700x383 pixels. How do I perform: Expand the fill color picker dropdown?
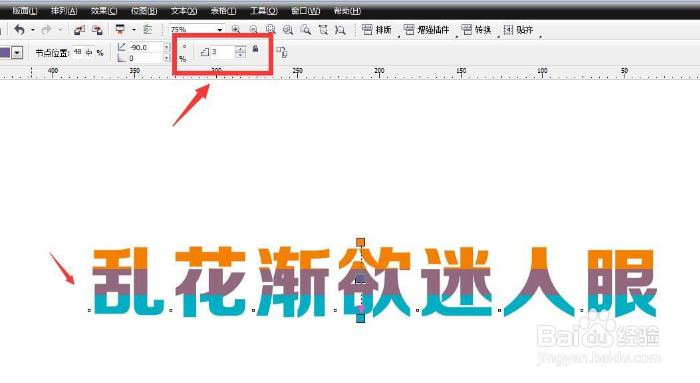pyautogui.click(x=17, y=53)
